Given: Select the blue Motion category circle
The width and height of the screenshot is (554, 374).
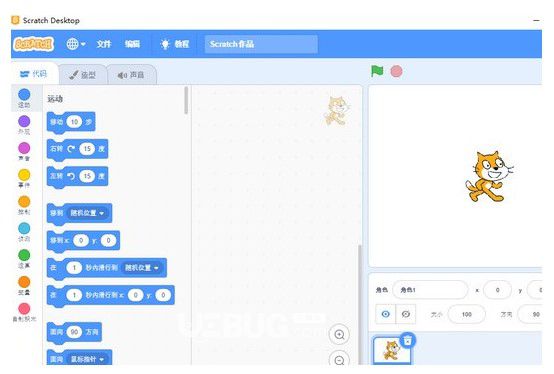Looking at the screenshot, I should coord(24,94).
